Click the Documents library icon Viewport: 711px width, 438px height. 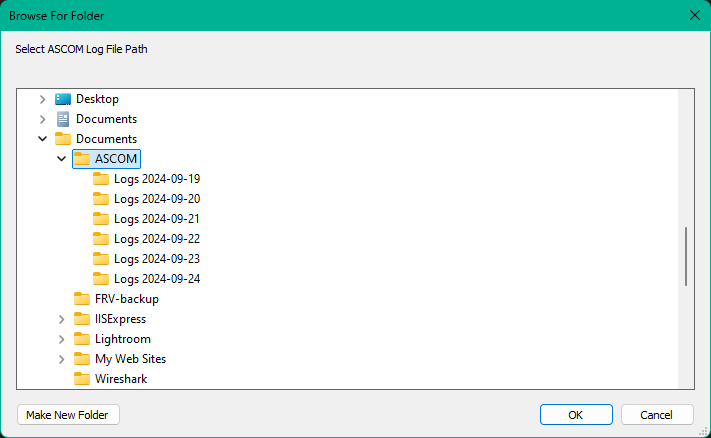coord(63,119)
